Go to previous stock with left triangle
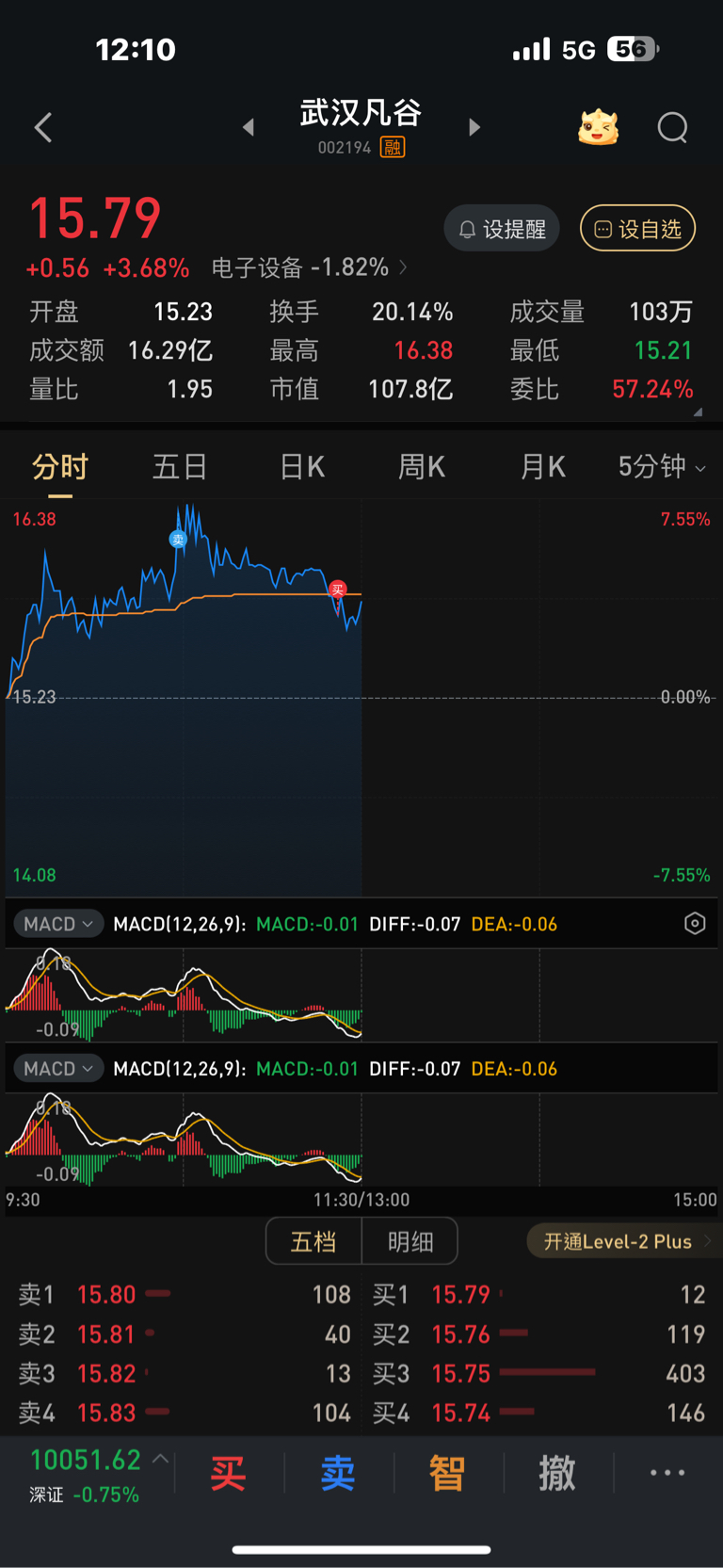Image resolution: width=723 pixels, height=1568 pixels. click(249, 127)
